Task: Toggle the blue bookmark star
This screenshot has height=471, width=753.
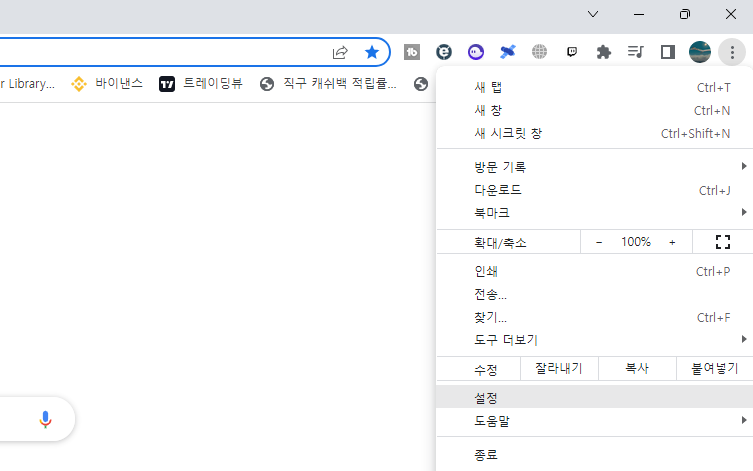Action: (x=372, y=52)
